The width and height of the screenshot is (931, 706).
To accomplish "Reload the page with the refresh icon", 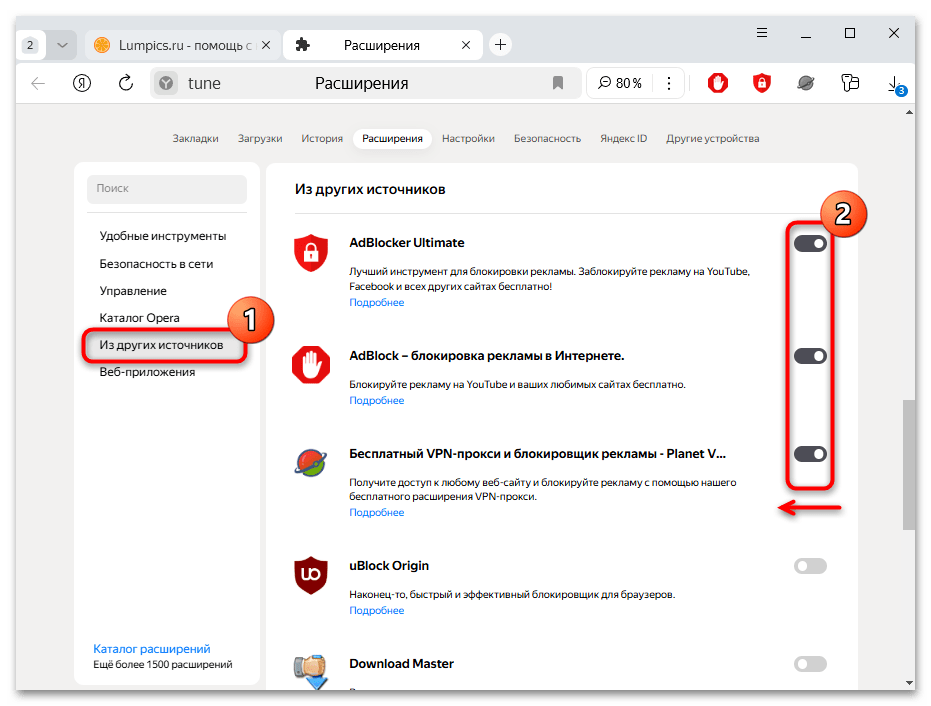I will [126, 83].
